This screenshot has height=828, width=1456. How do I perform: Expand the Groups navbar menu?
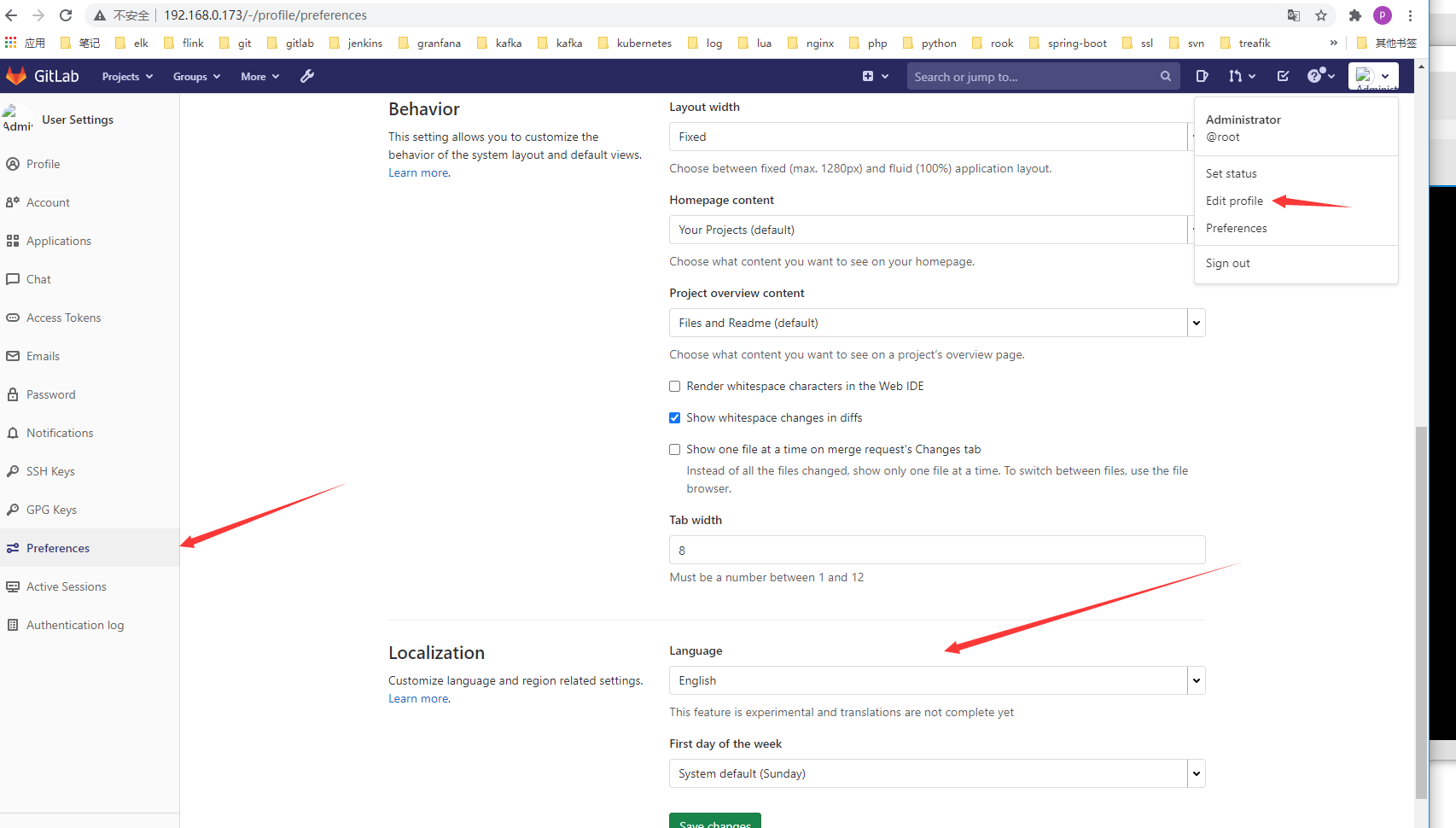196,76
